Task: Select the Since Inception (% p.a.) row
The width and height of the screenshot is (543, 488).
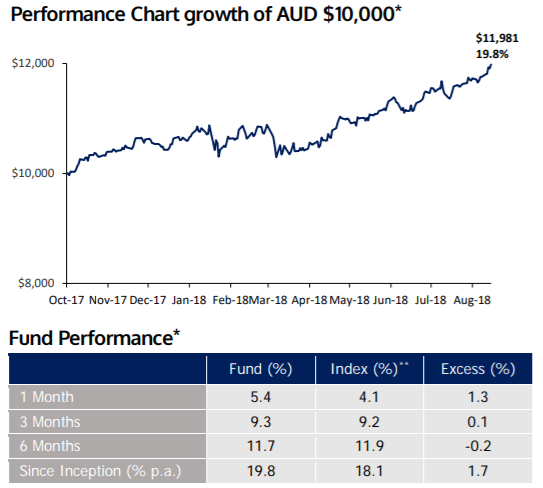Action: pyautogui.click(x=270, y=471)
